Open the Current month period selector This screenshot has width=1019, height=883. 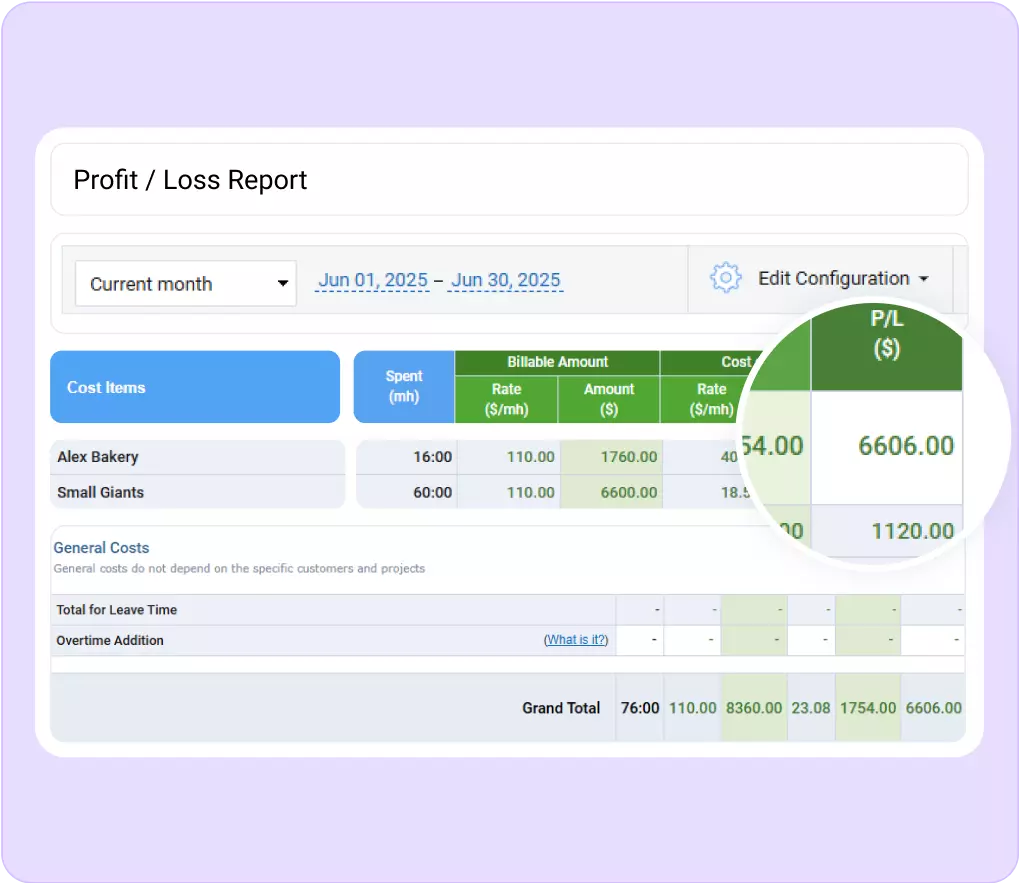tap(185, 283)
